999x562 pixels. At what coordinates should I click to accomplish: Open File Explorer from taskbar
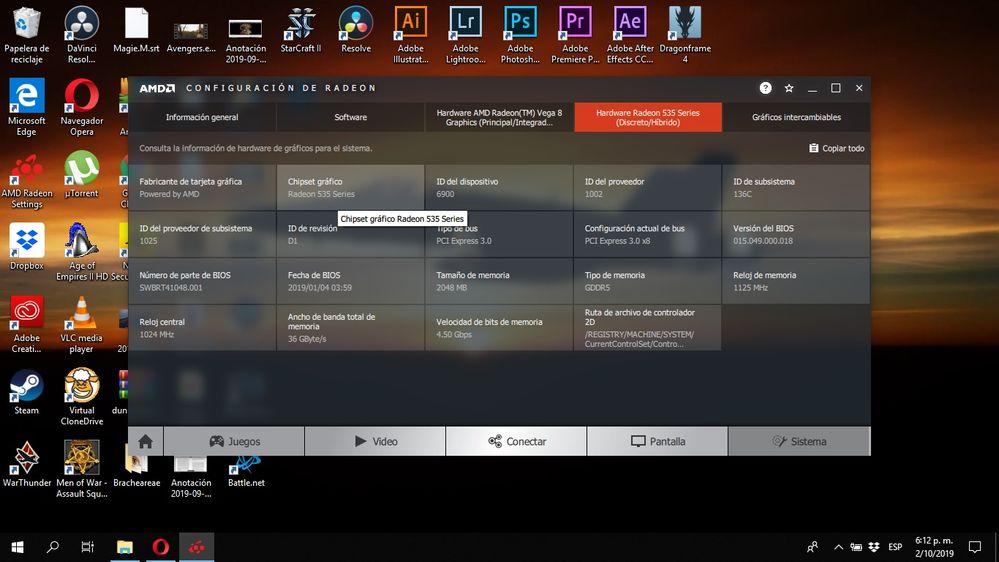[x=125, y=547]
